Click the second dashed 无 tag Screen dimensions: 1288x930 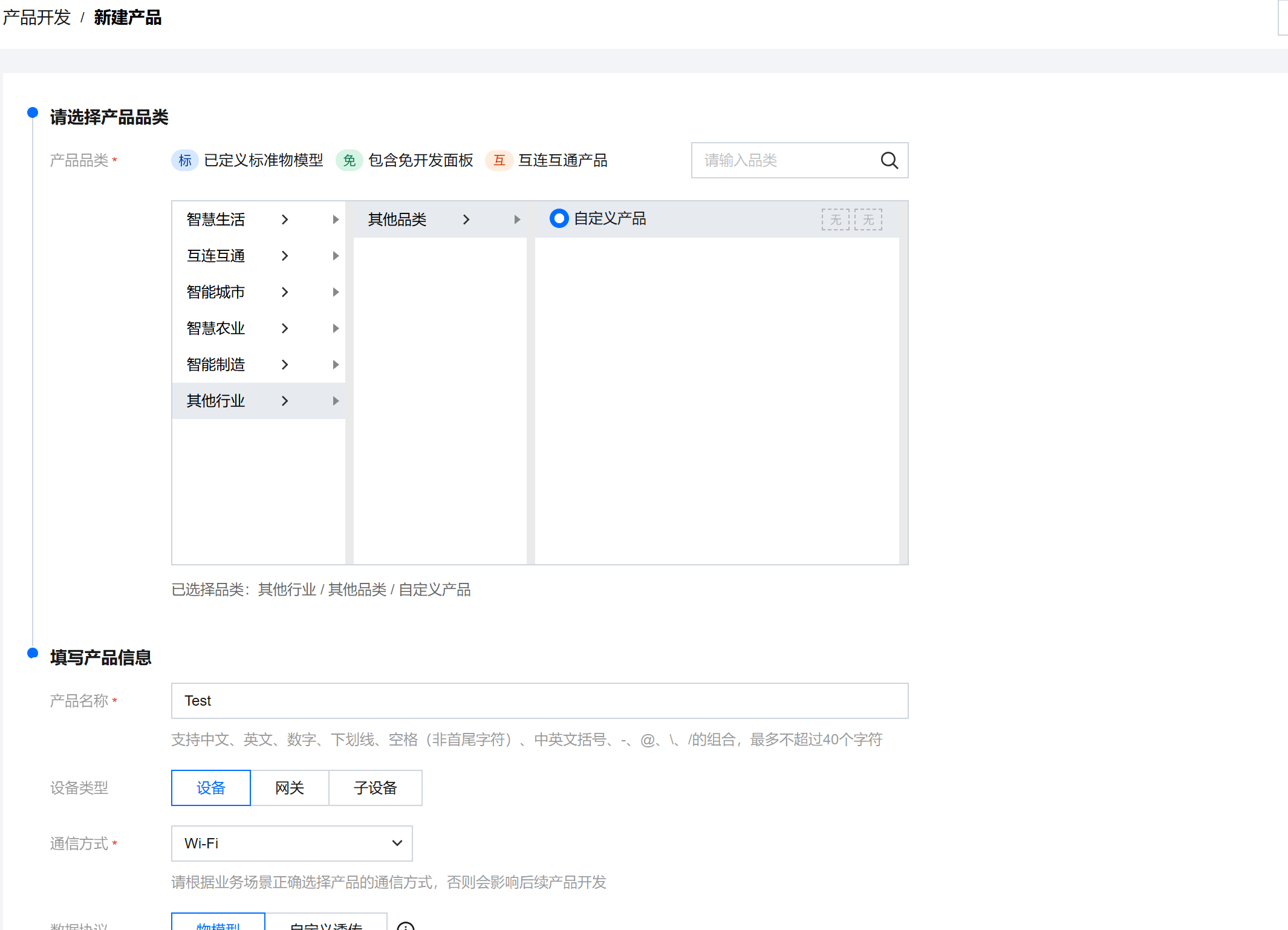868,219
